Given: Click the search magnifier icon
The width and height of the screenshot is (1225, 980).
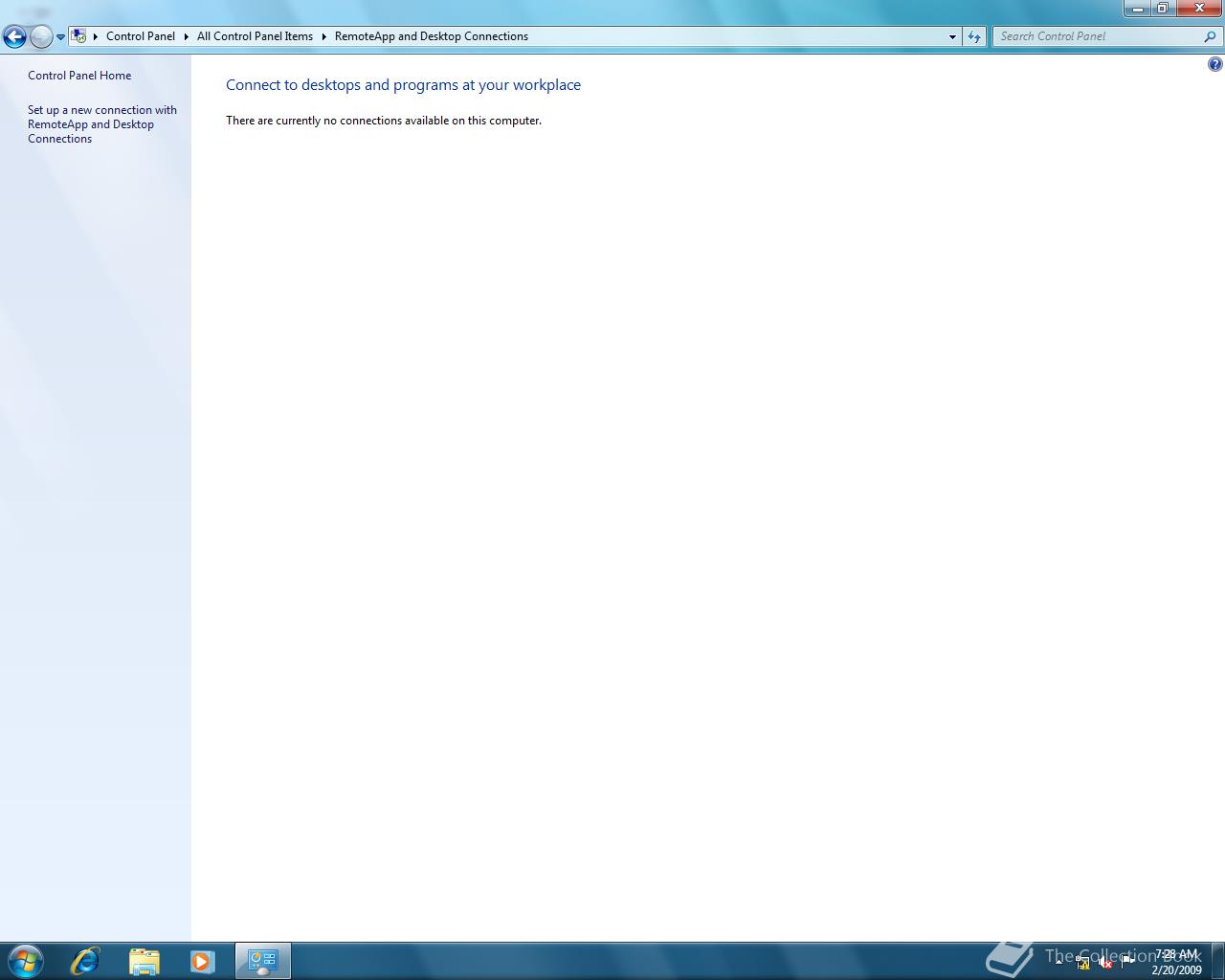Looking at the screenshot, I should point(1211,36).
